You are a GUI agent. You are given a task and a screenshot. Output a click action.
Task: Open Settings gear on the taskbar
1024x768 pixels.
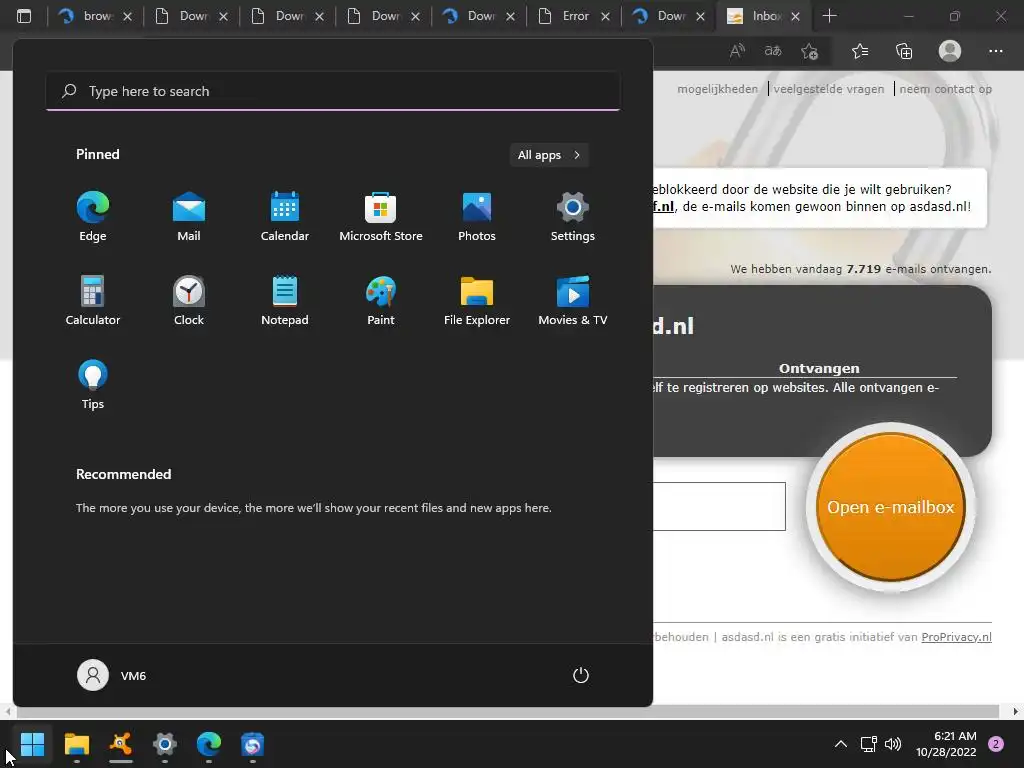click(165, 744)
